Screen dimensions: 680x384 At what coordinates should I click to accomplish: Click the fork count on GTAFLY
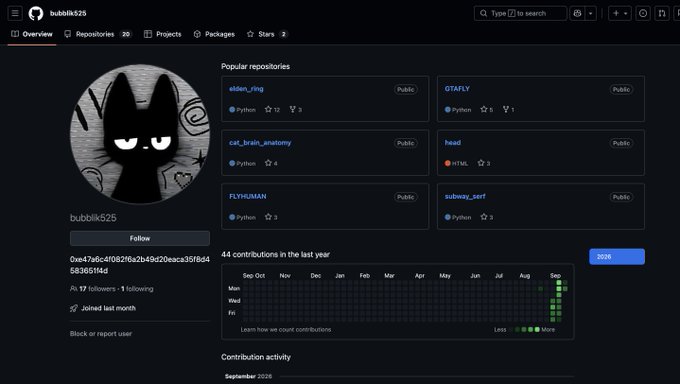[508, 109]
